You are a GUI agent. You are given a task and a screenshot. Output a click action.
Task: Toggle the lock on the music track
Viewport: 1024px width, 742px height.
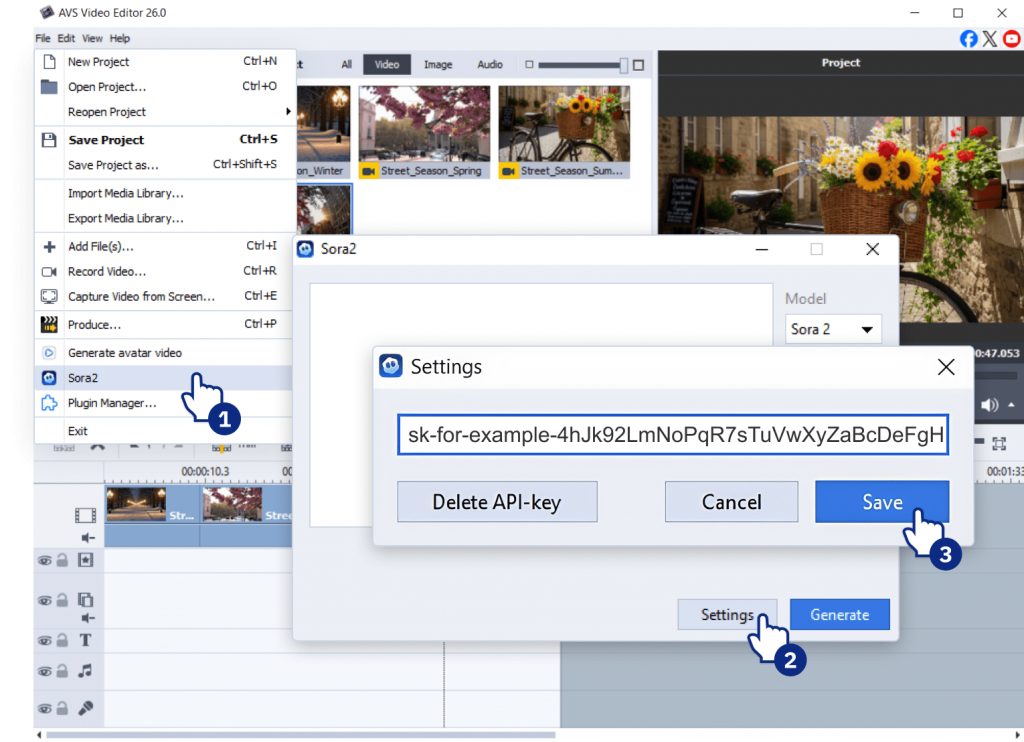pyautogui.click(x=61, y=670)
